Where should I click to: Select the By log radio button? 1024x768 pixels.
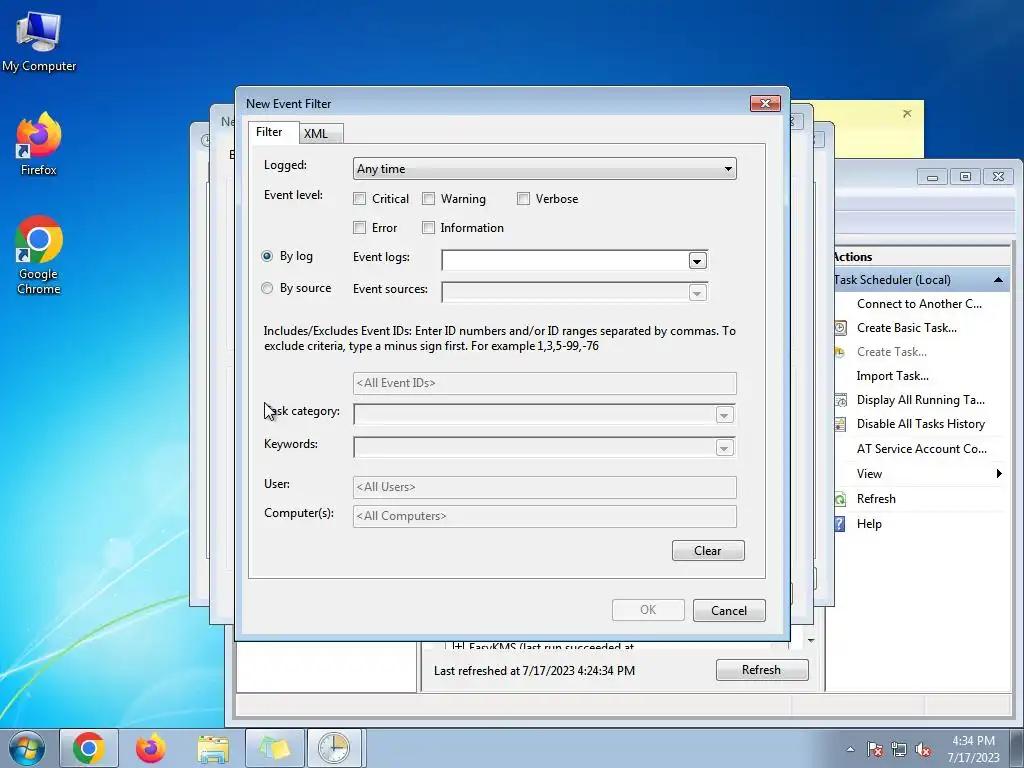coord(266,256)
